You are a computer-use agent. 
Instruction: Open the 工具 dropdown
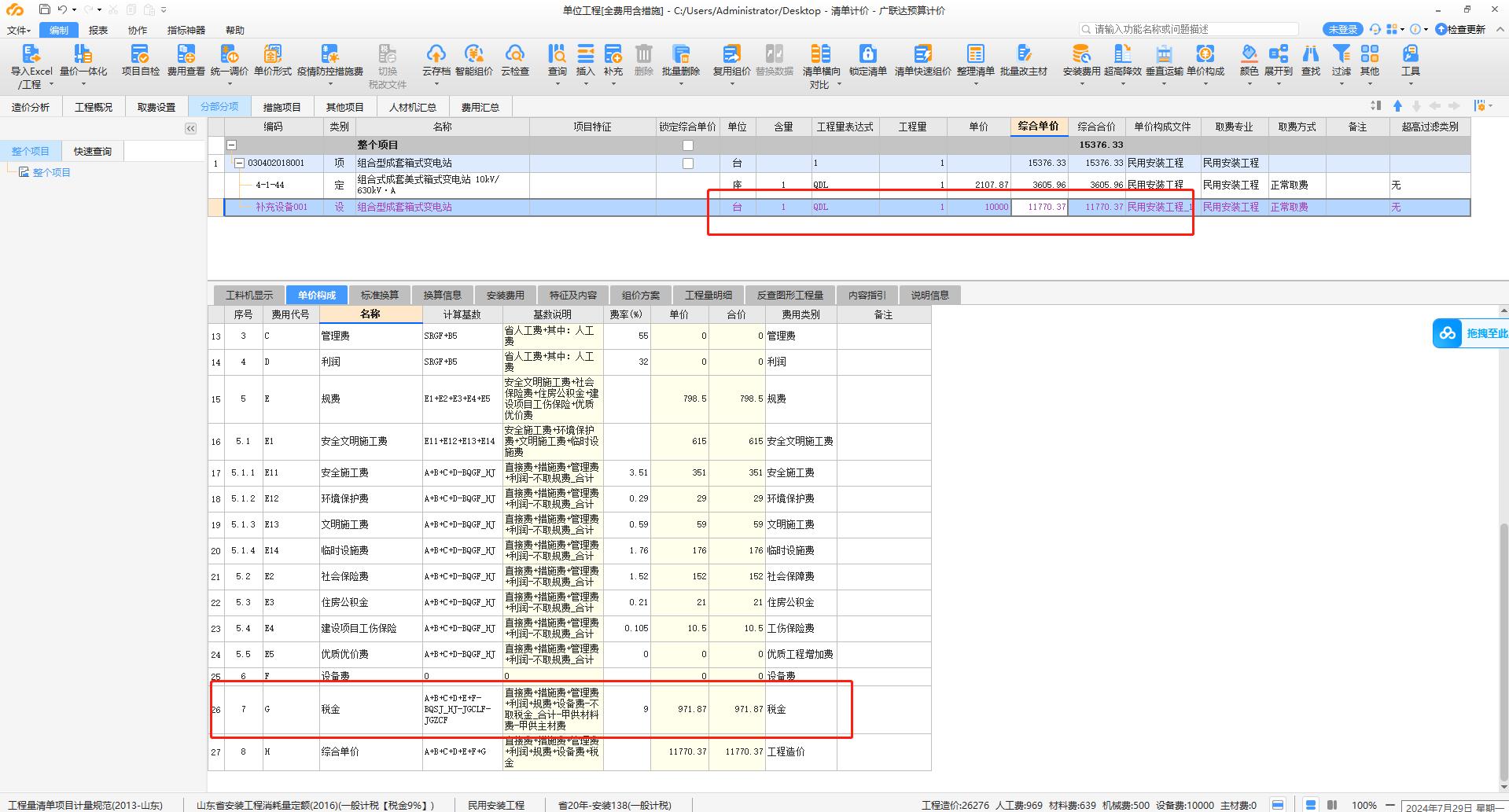click(1411, 84)
